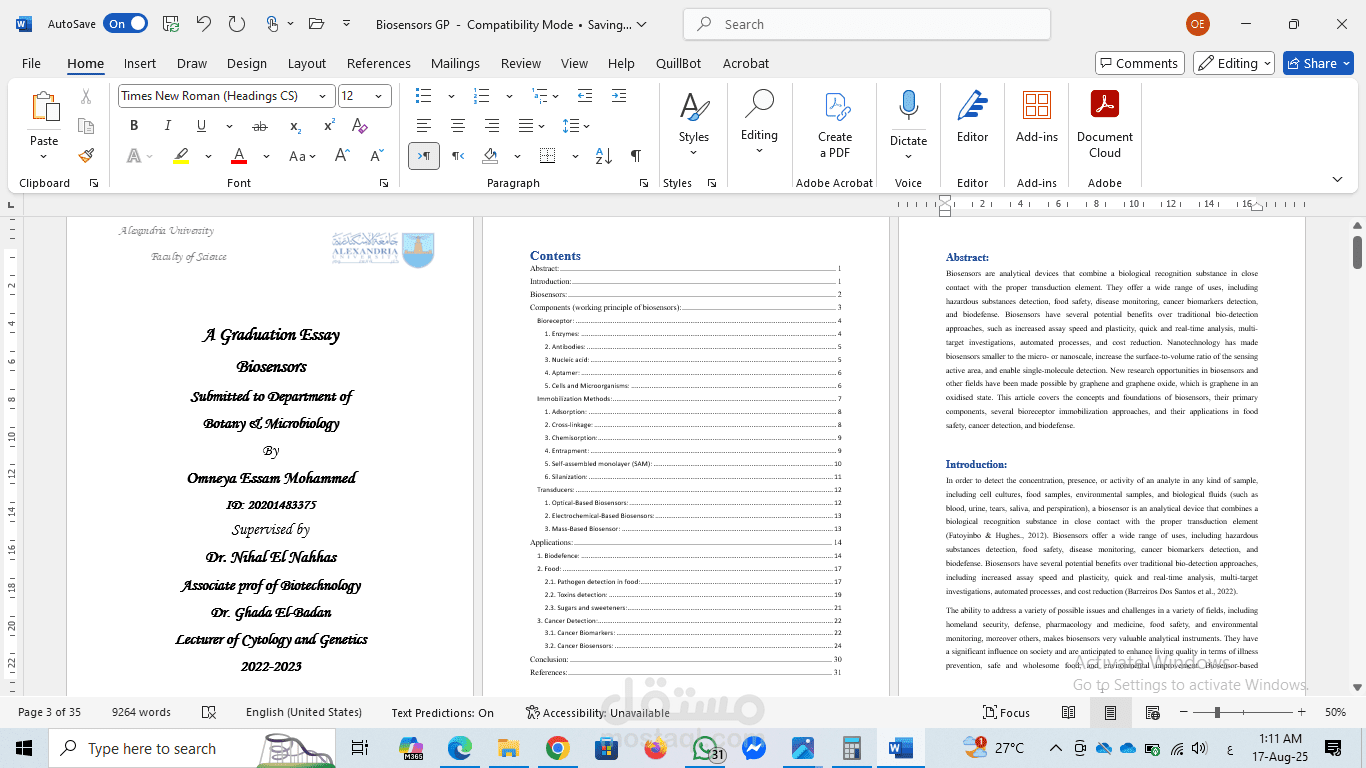Image resolution: width=1366 pixels, height=768 pixels.
Task: Switch to the References tab
Action: pyautogui.click(x=379, y=63)
